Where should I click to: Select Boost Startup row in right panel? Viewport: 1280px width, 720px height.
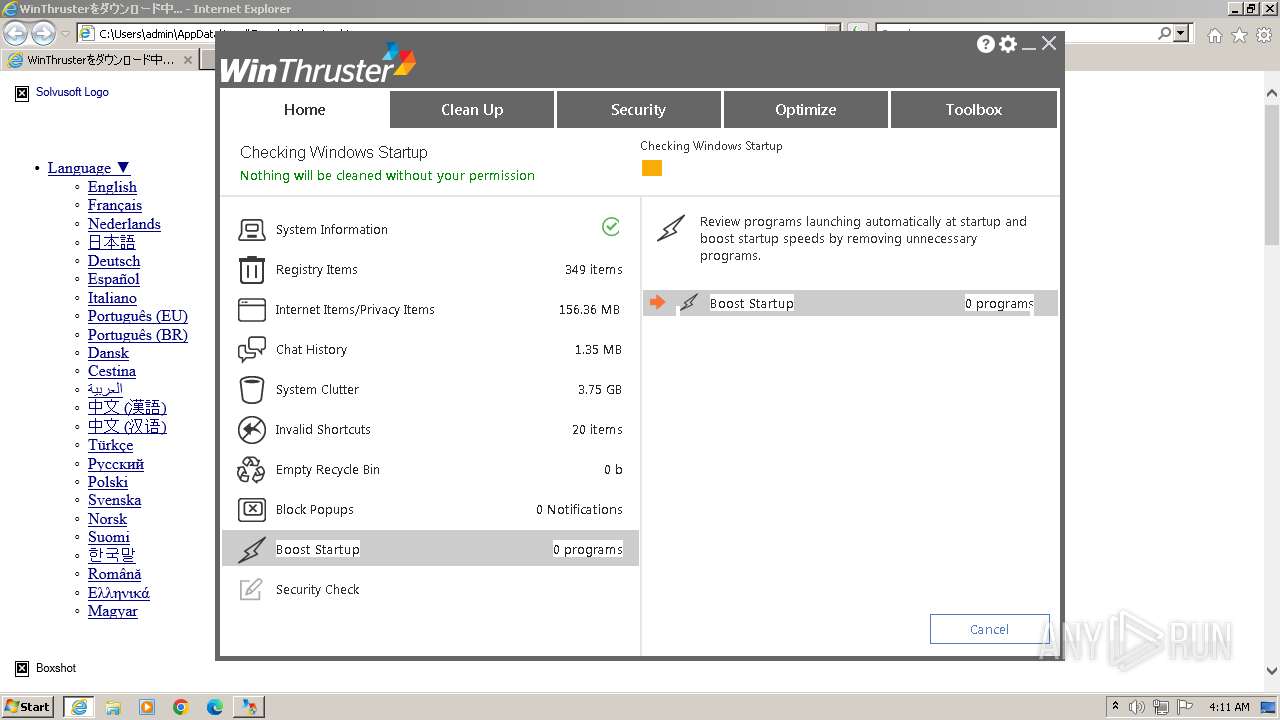tap(850, 303)
